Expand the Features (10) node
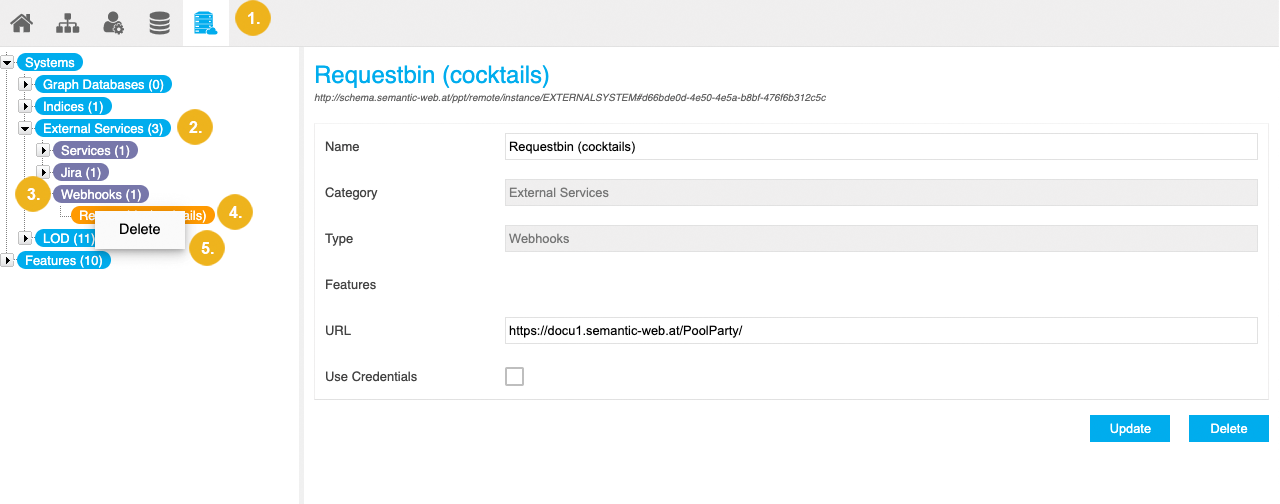Screen dimensions: 1280x504 [x=8, y=260]
